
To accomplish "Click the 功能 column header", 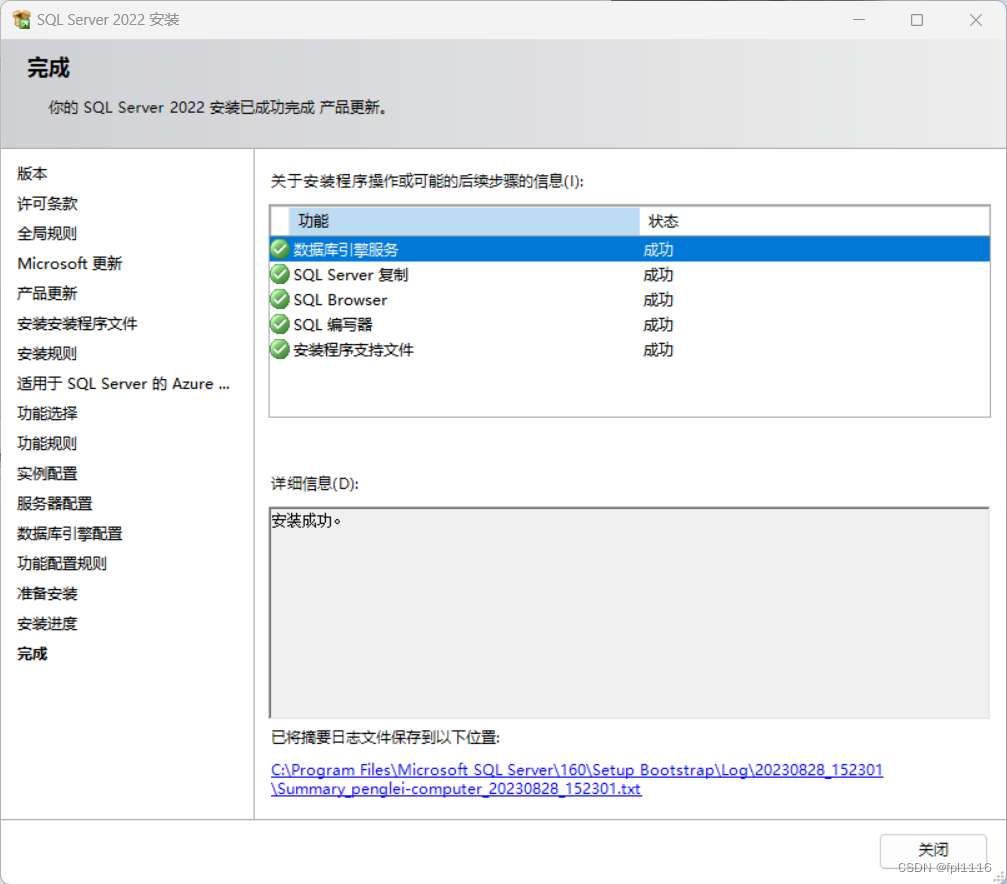I will coord(464,221).
